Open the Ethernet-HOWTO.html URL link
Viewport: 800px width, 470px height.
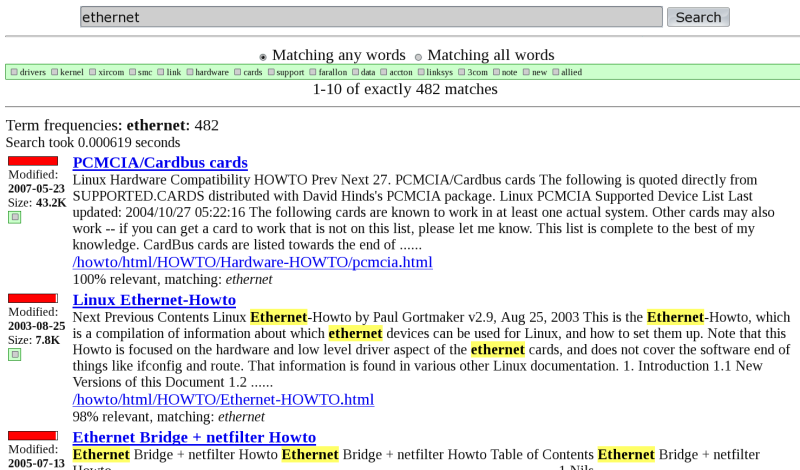(223, 400)
